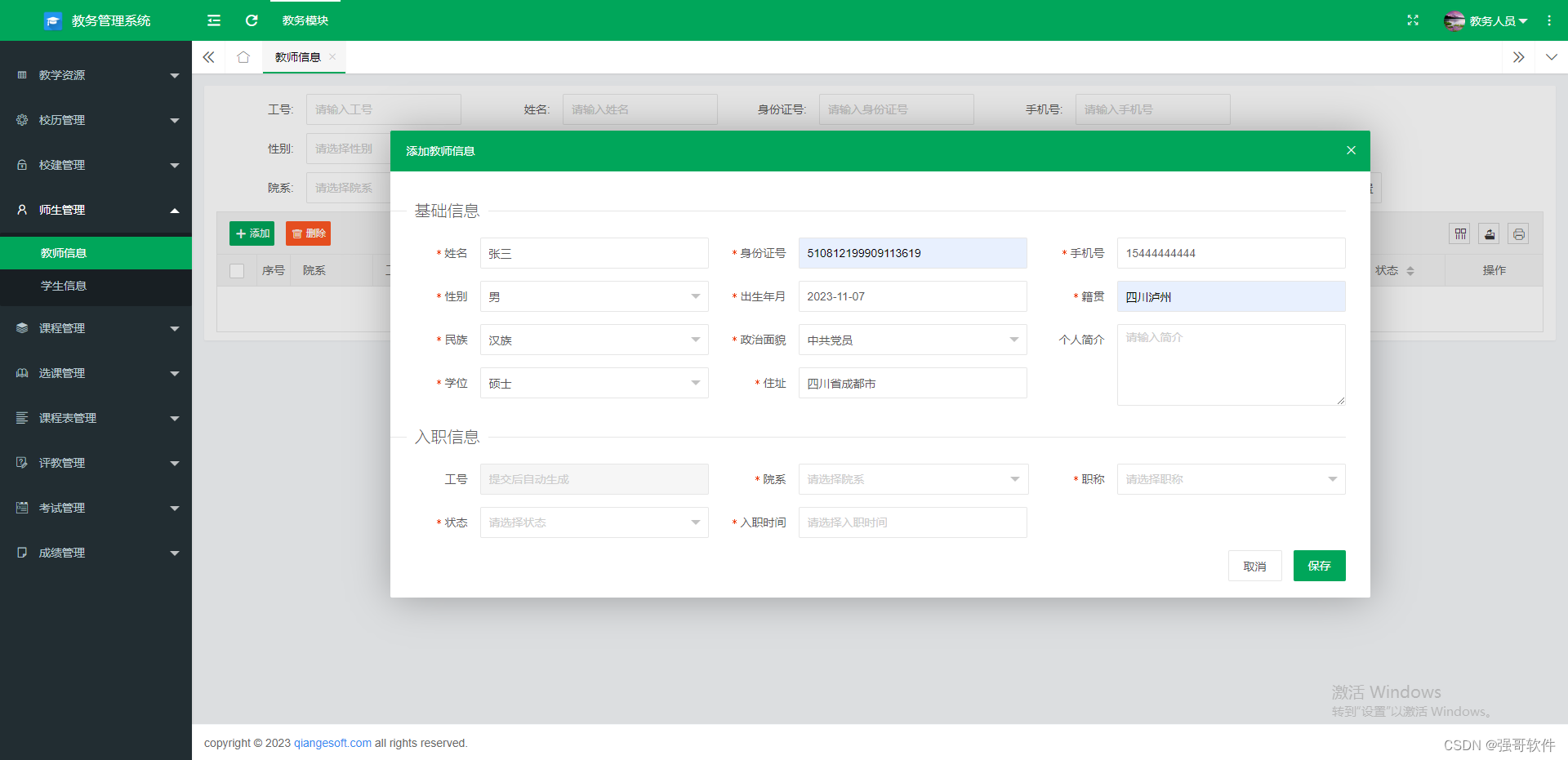The width and height of the screenshot is (1568, 760).
Task: Focus the 手机号 field with 15444444444
Action: [x=1231, y=253]
